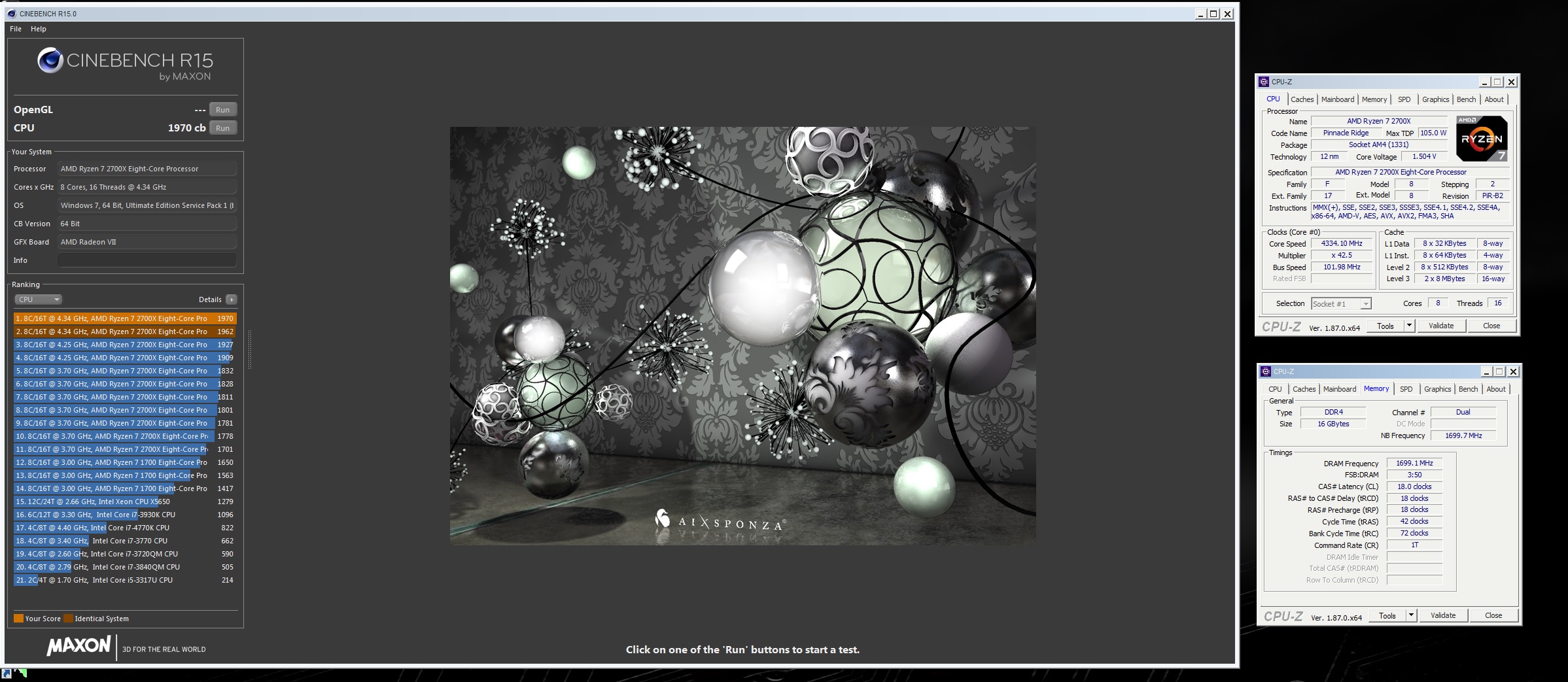Click the taskbar icon at bottom left
This screenshot has height=682, width=1568.
pos(6,673)
